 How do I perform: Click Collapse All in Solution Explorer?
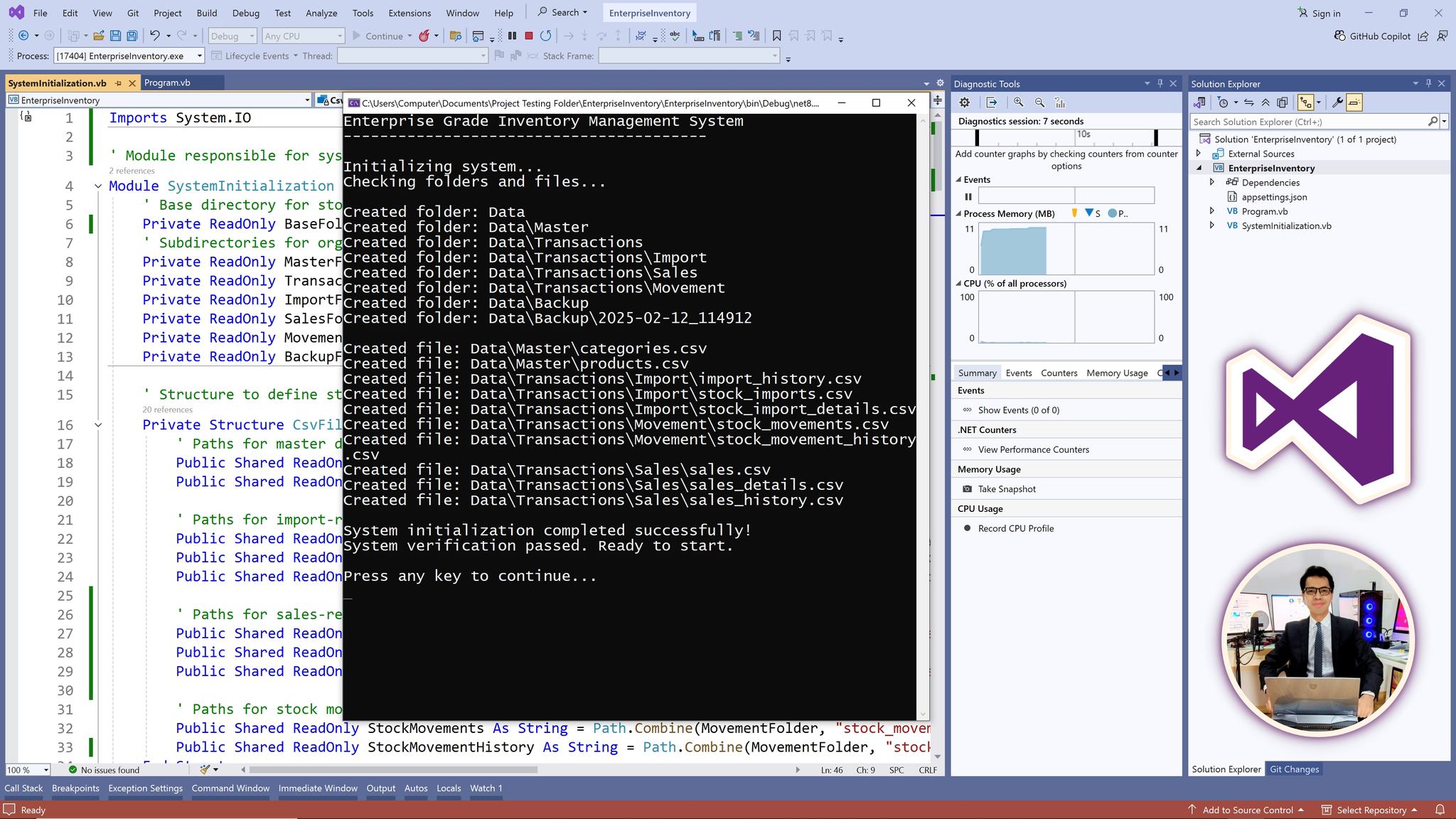tap(1265, 102)
